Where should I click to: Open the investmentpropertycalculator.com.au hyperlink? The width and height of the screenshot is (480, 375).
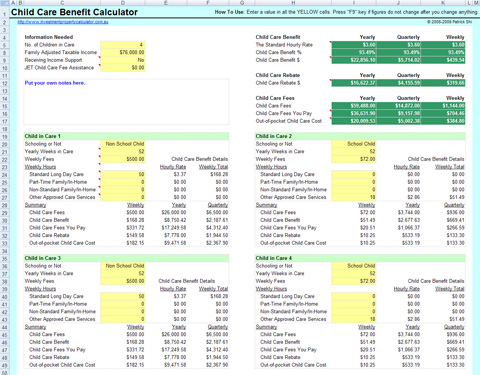tap(63, 22)
